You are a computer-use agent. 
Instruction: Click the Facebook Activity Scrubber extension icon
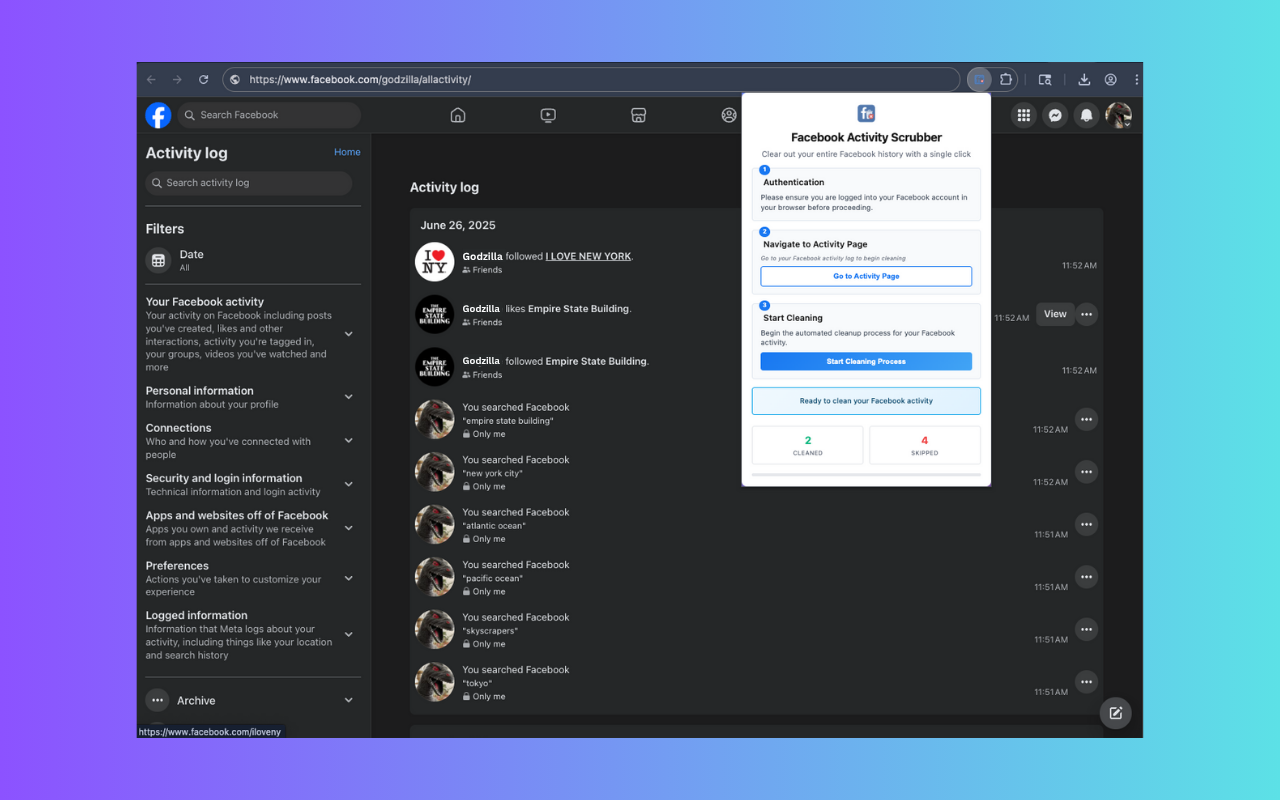(x=980, y=79)
